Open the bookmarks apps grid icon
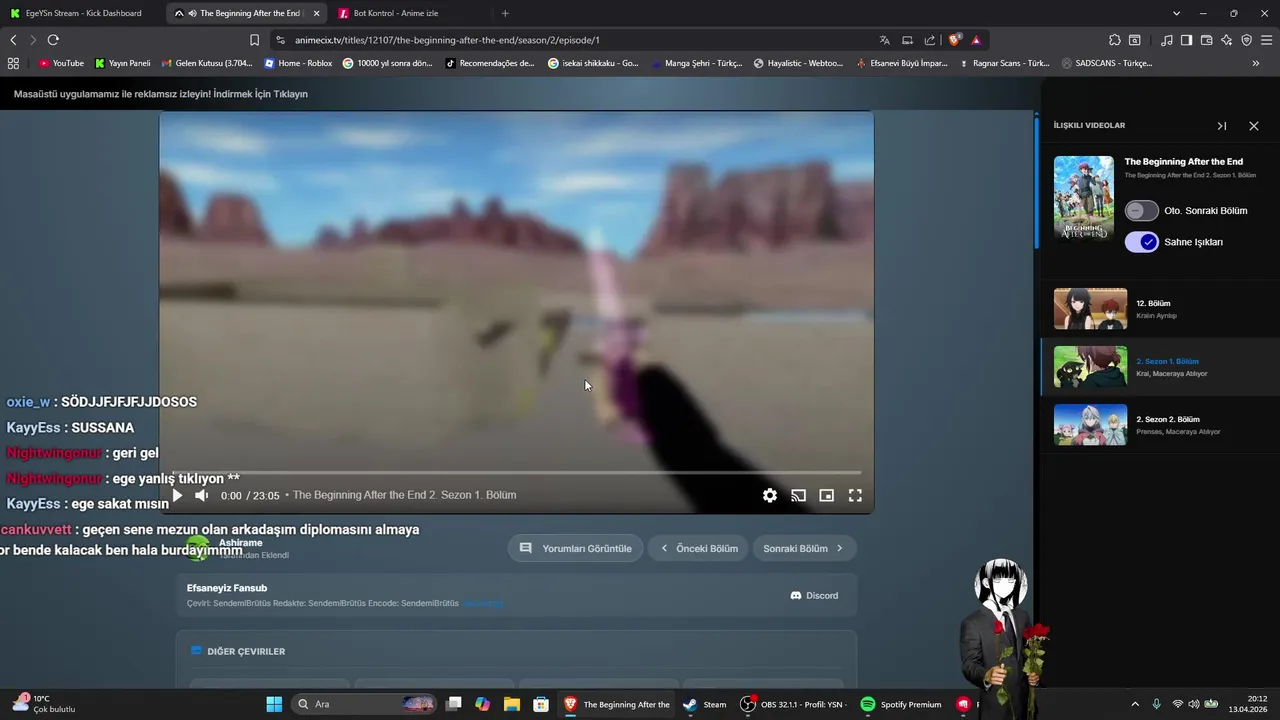Image resolution: width=1280 pixels, height=720 pixels. [13, 63]
